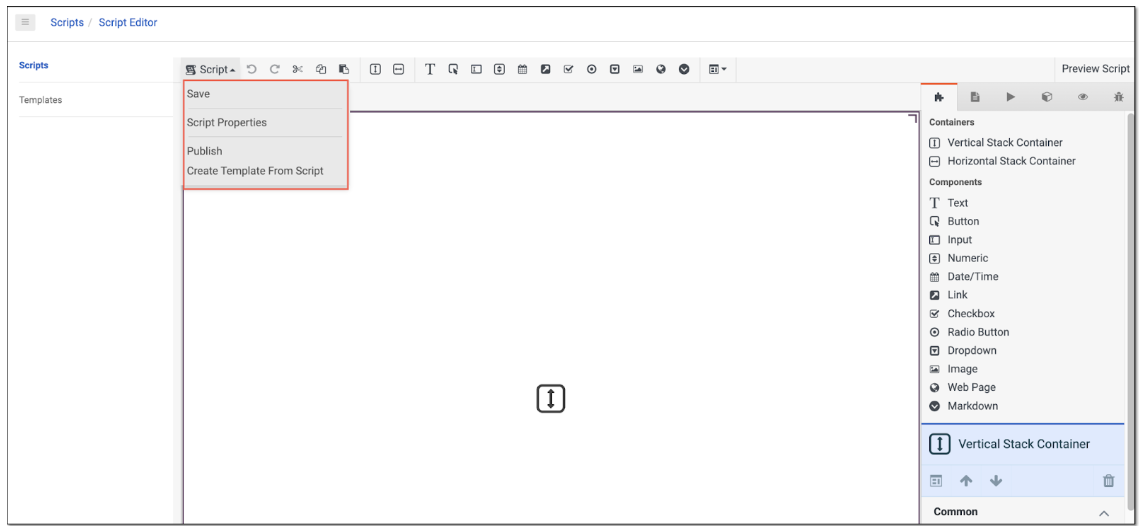Image resolution: width=1142 pixels, height=526 pixels.
Task: Insert Numeric component from toolbar
Action: point(499,69)
